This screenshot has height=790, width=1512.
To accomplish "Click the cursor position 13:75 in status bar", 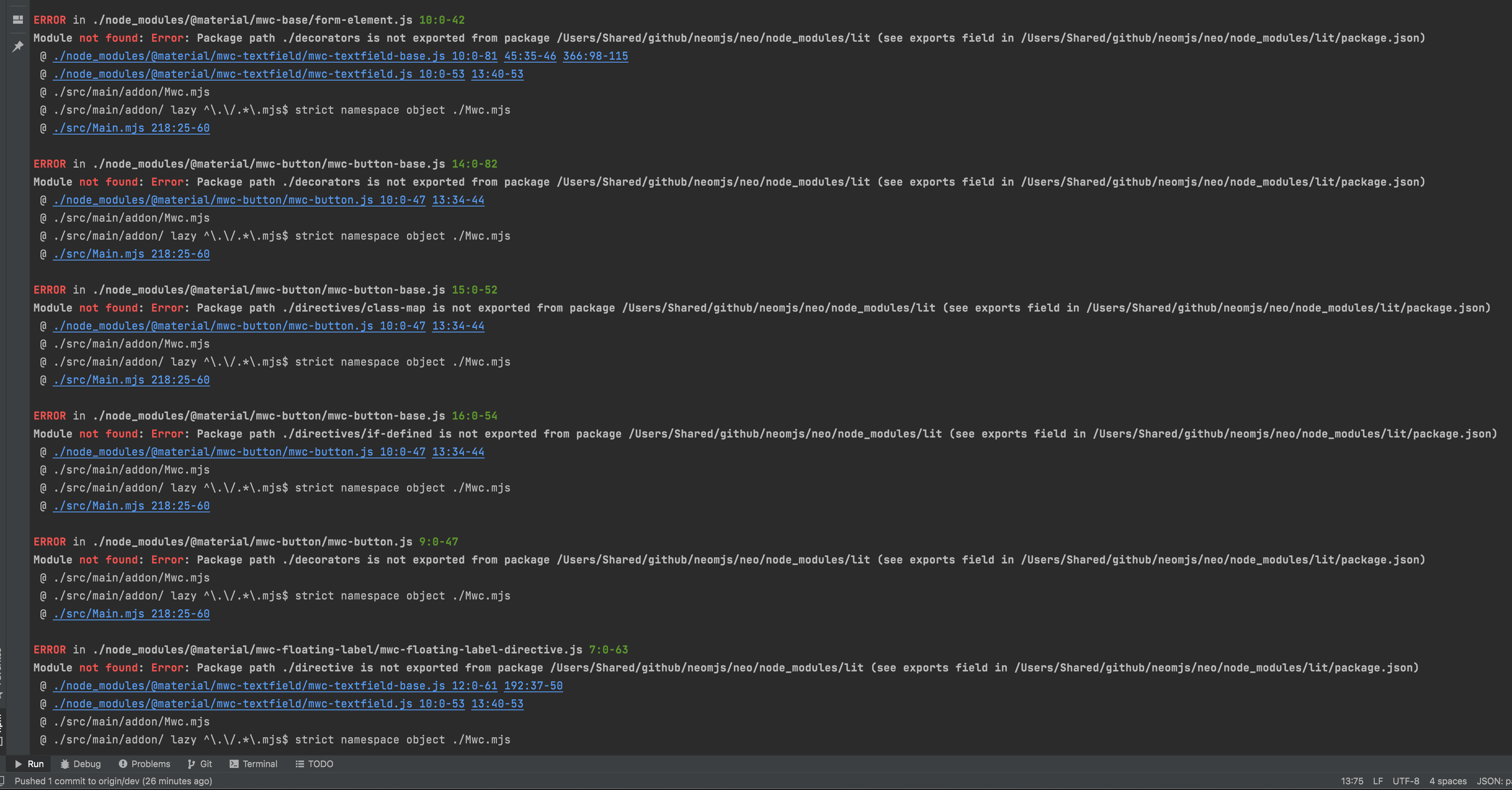I will pos(1352,781).
